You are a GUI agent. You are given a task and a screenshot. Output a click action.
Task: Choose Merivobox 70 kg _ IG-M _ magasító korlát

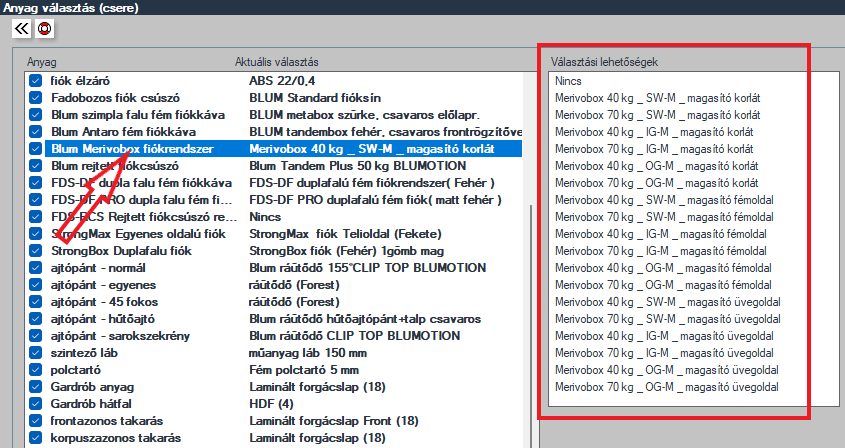click(x=654, y=149)
